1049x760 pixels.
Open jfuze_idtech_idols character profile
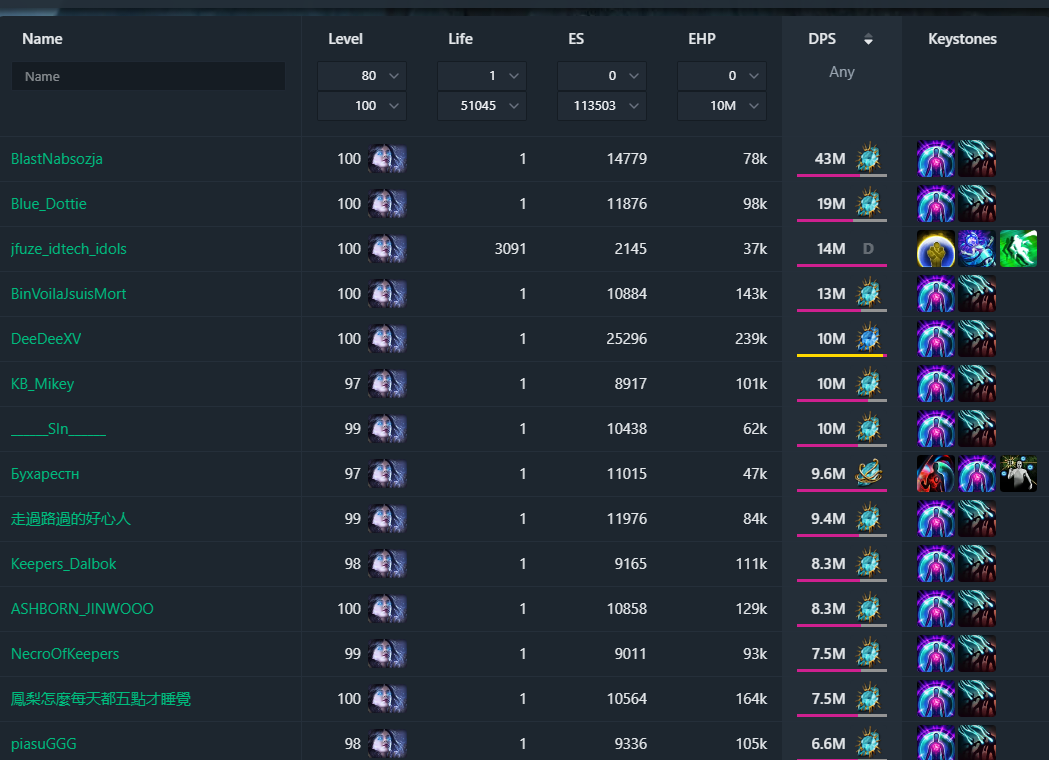click(69, 248)
